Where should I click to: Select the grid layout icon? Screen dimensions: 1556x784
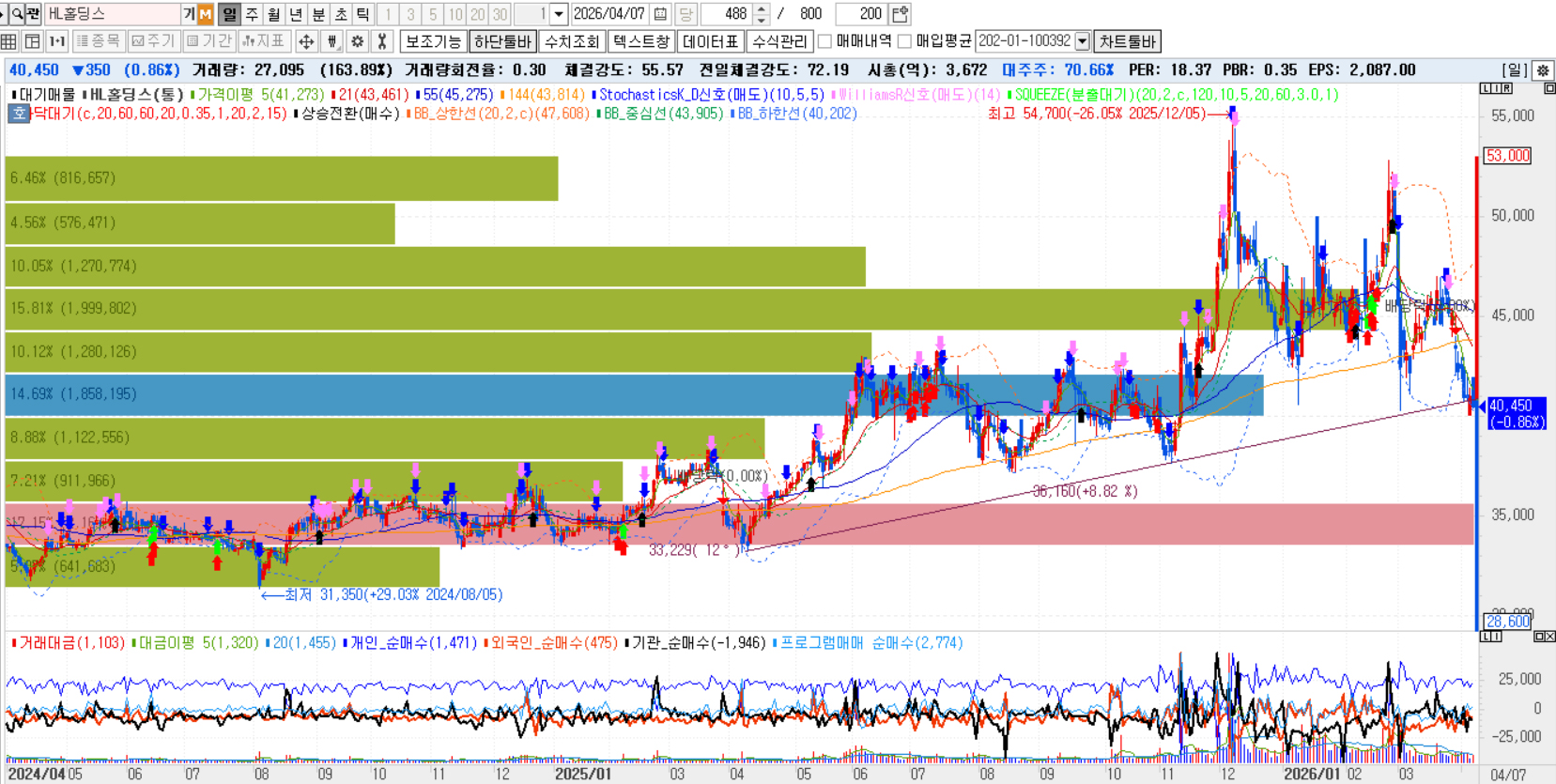(9, 41)
